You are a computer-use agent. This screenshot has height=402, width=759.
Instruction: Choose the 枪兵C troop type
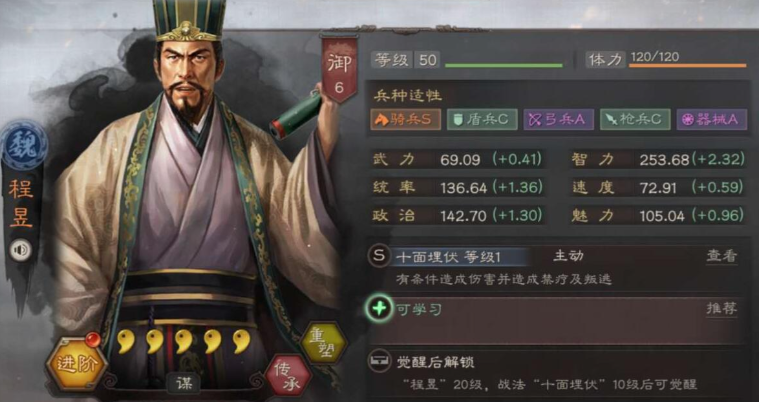pos(636,120)
